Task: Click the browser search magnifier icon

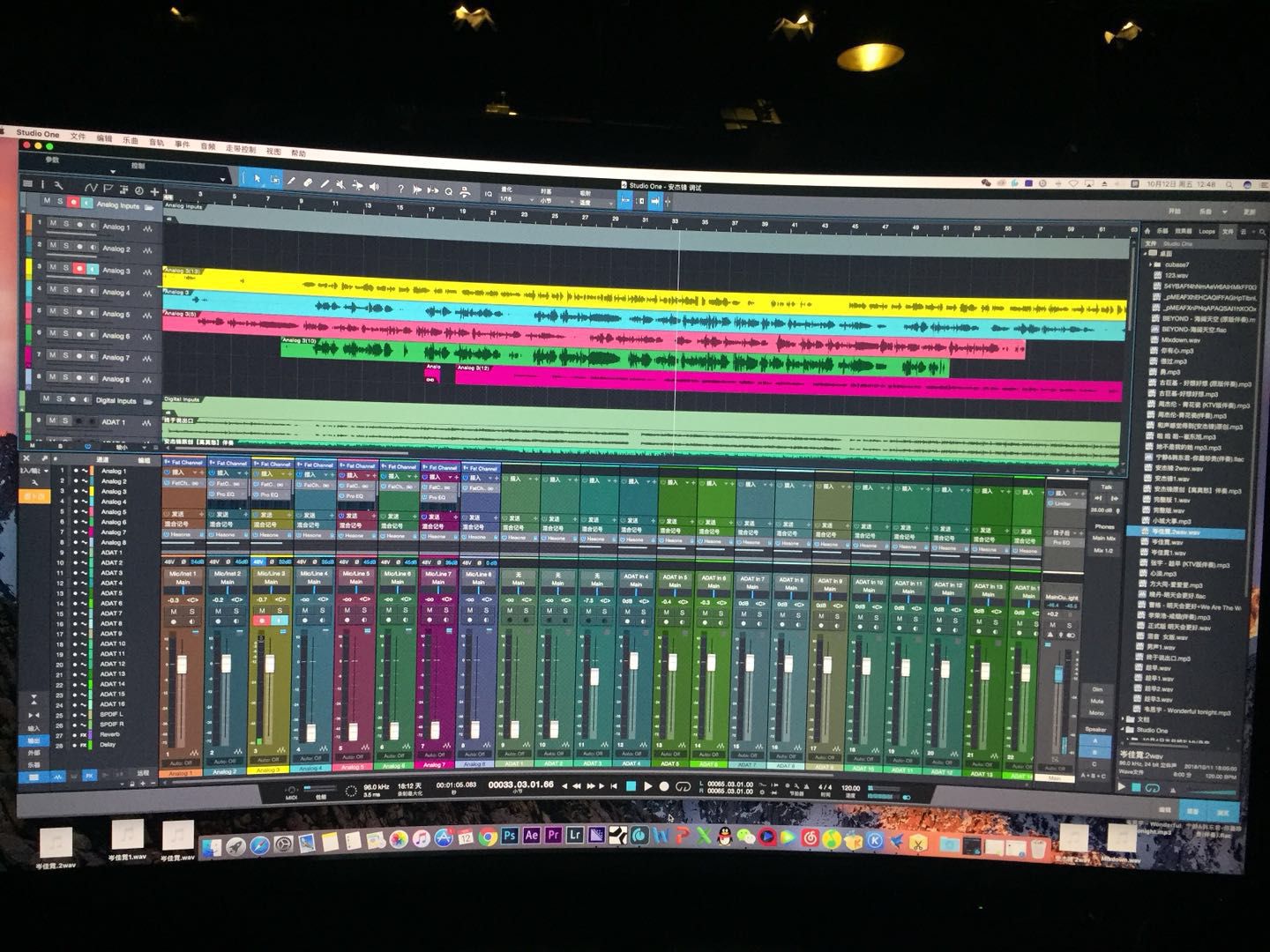Action: (1262, 232)
